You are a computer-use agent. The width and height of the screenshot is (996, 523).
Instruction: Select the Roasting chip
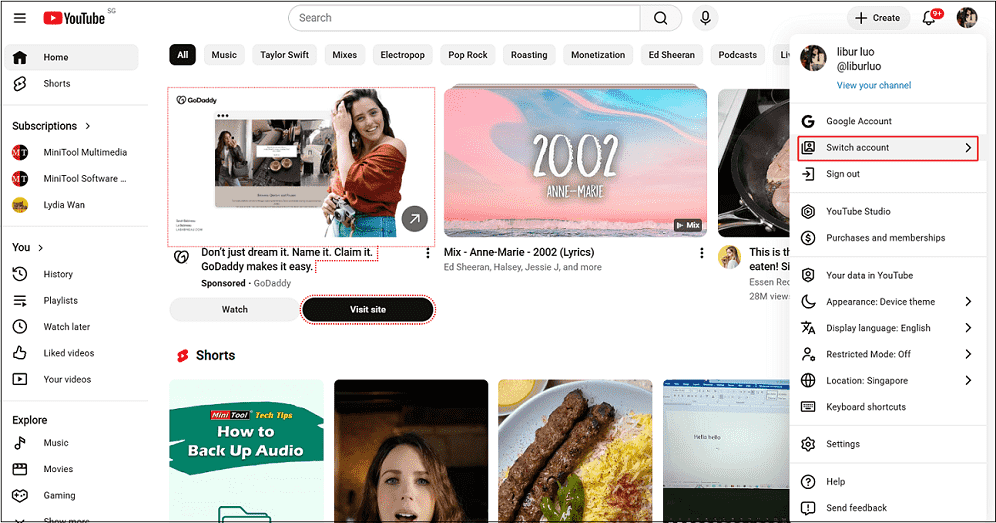click(x=529, y=55)
